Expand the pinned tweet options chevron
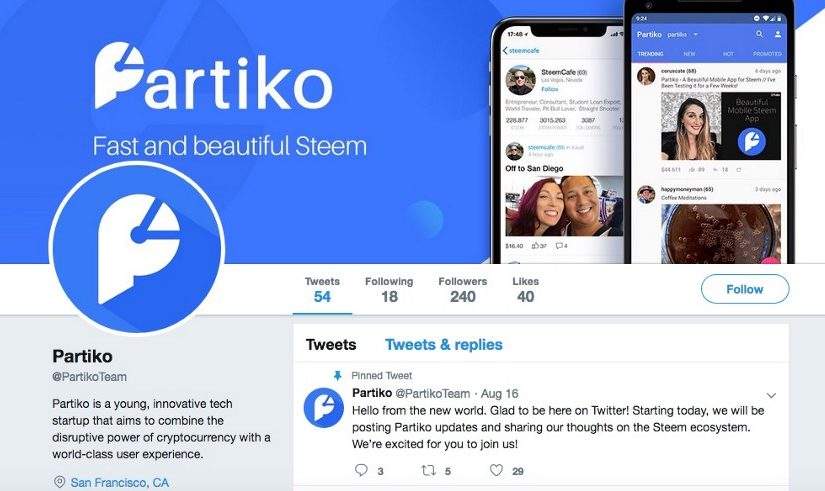Screen dimensions: 825x491 click(x=771, y=395)
